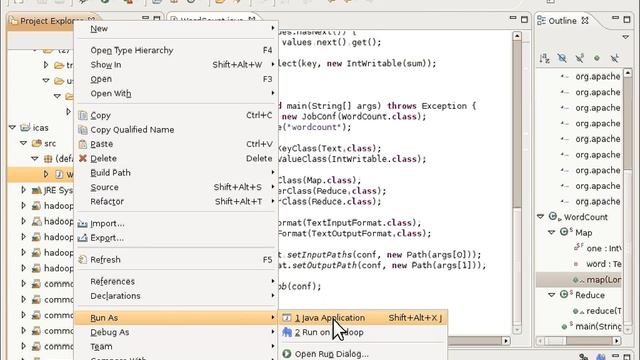Image resolution: width=640 pixels, height=360 pixels.
Task: Collapse the Map node in Outline
Action: click(551, 232)
